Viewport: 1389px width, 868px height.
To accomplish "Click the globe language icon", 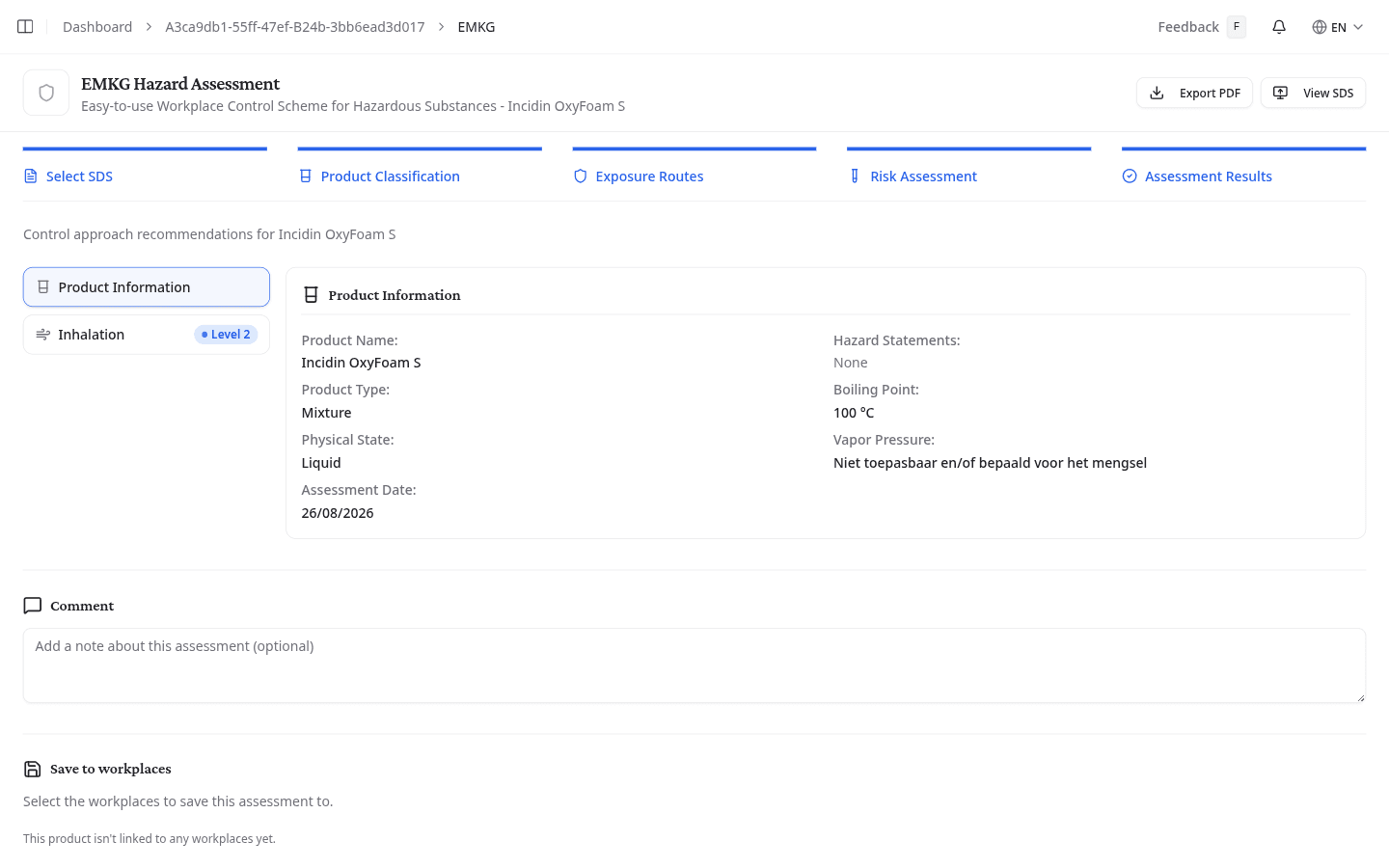I will pyautogui.click(x=1320, y=27).
